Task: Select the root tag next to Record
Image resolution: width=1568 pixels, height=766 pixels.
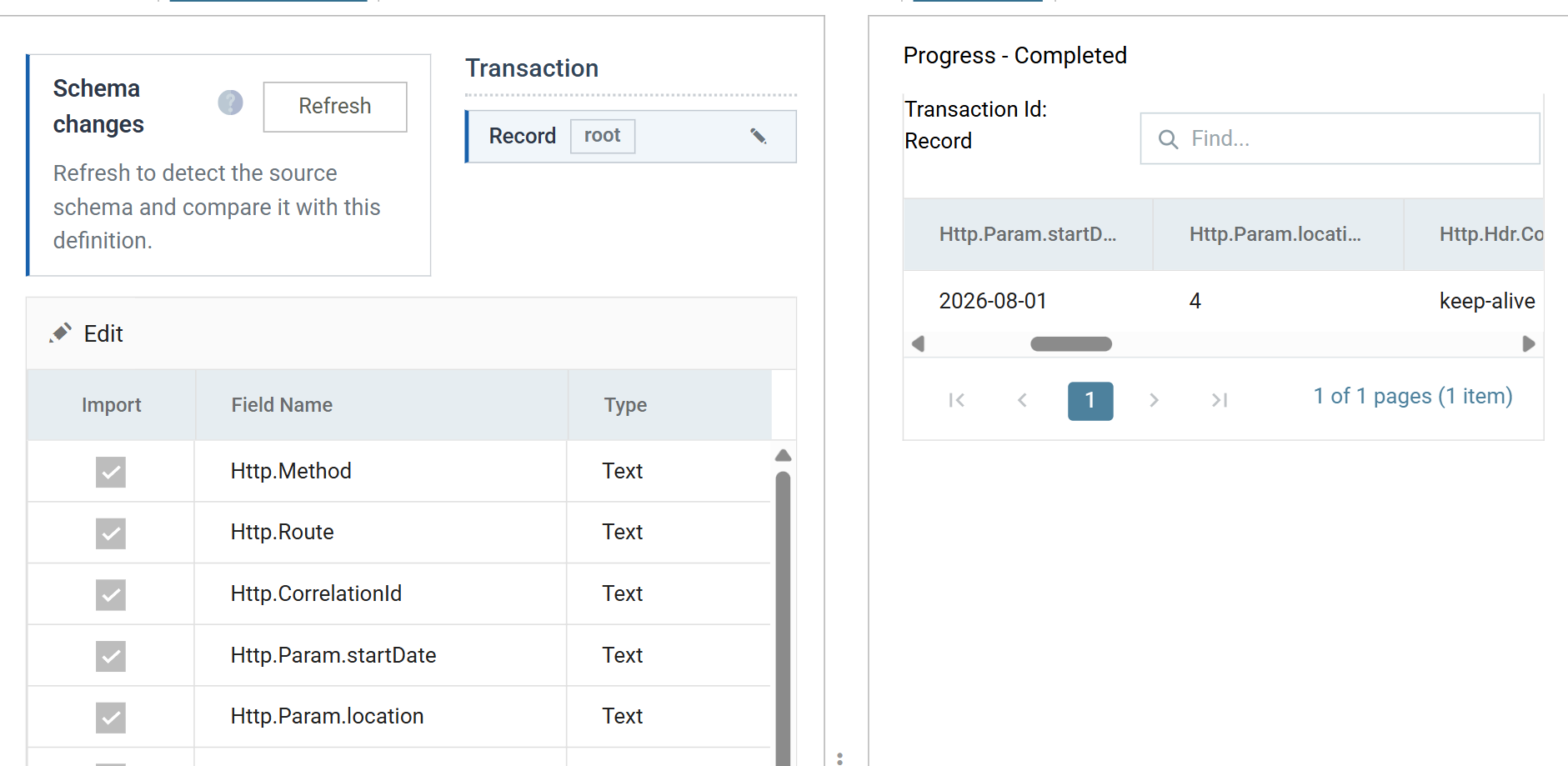Action: click(x=602, y=136)
